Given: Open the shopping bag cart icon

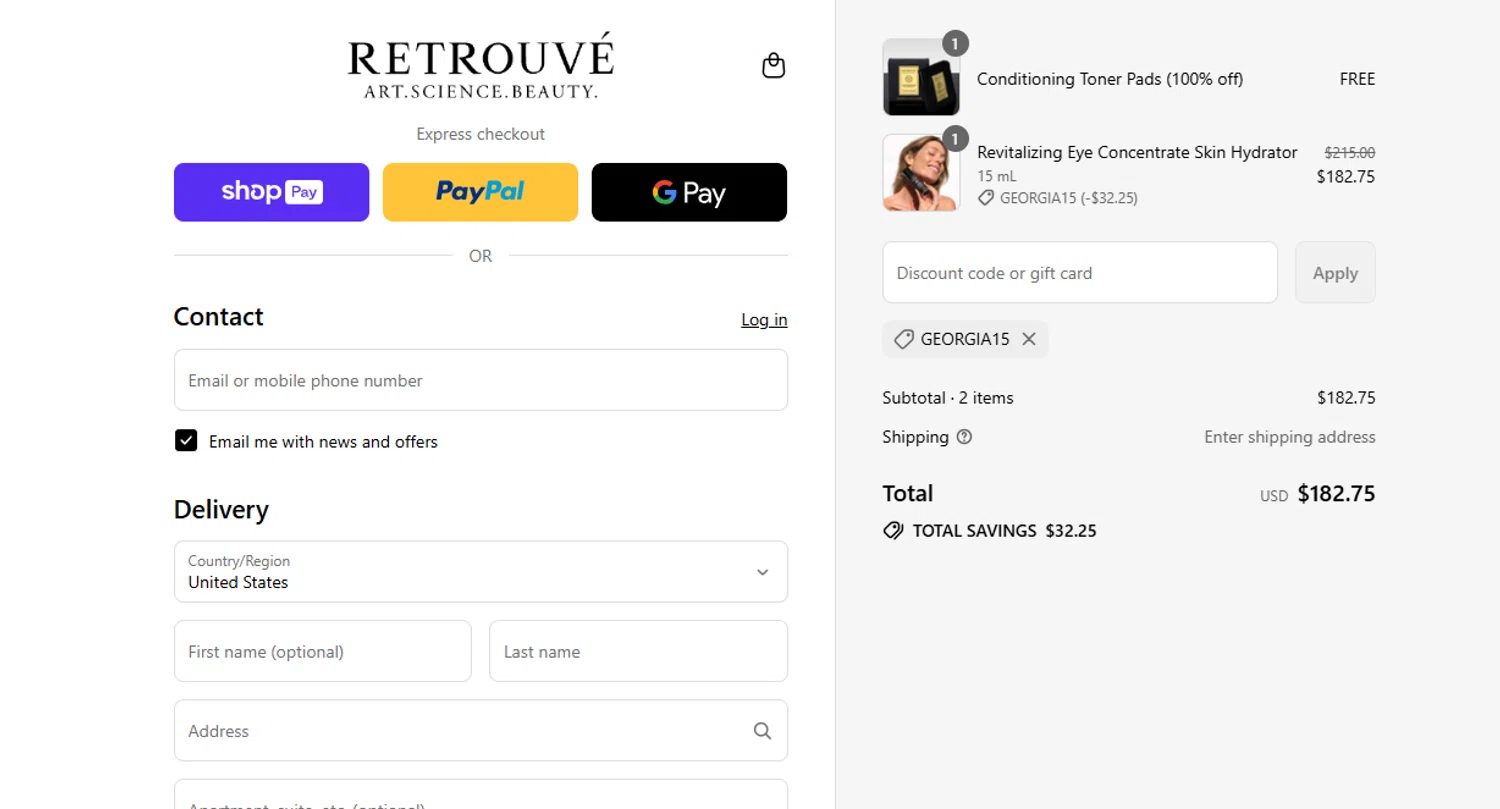Looking at the screenshot, I should 773,66.
